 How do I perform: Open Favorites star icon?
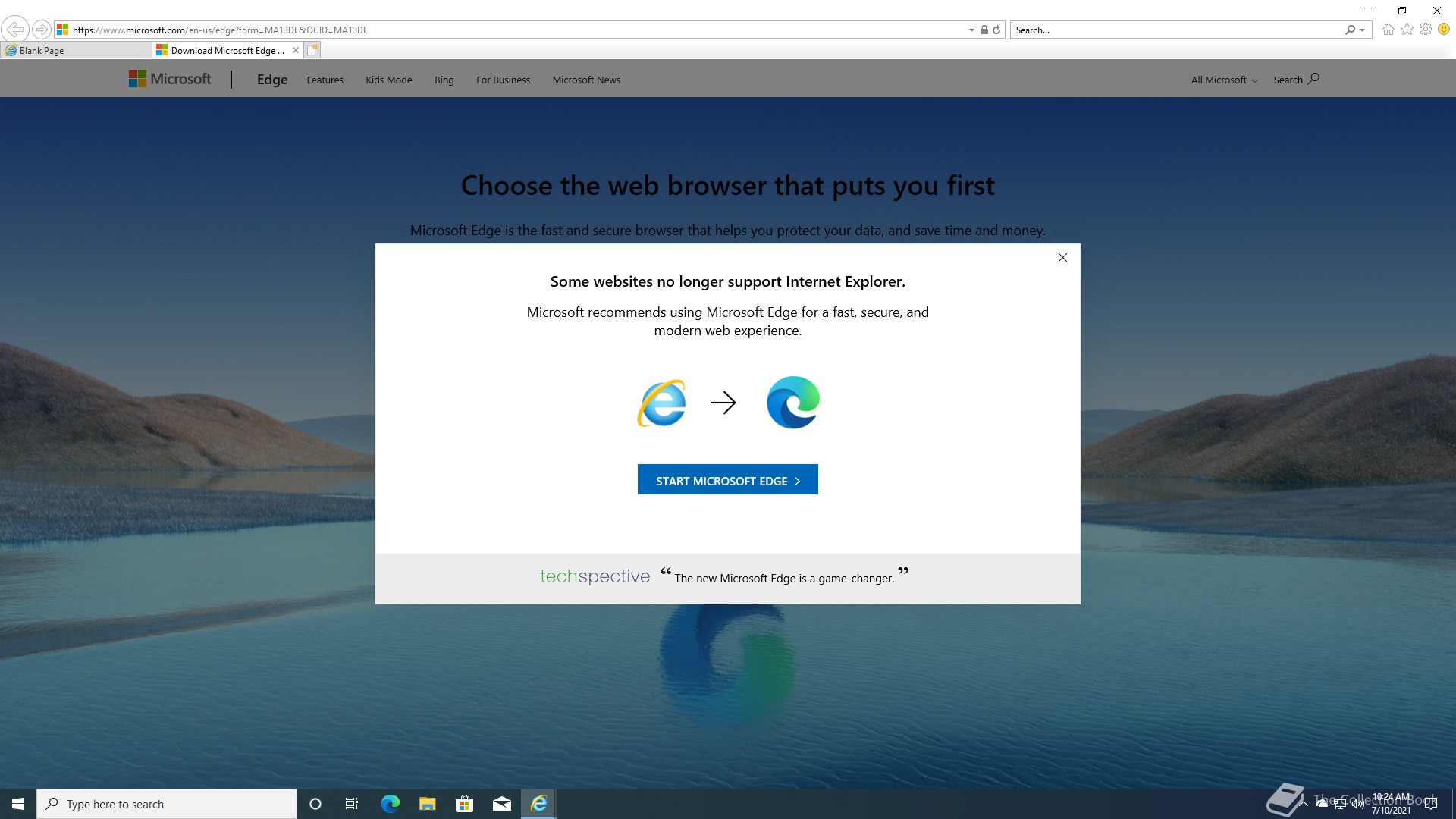(1407, 30)
